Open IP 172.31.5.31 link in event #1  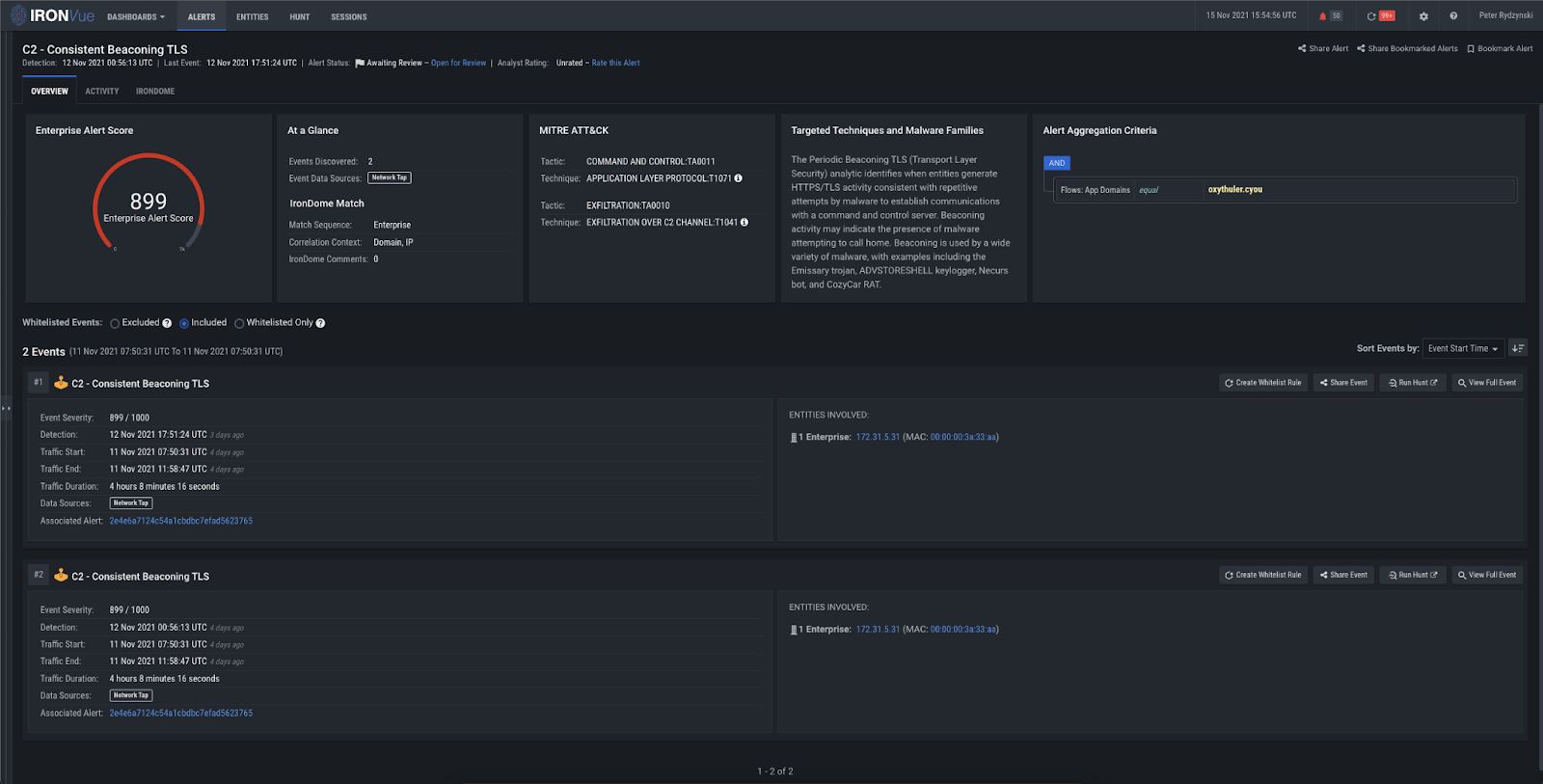click(878, 437)
